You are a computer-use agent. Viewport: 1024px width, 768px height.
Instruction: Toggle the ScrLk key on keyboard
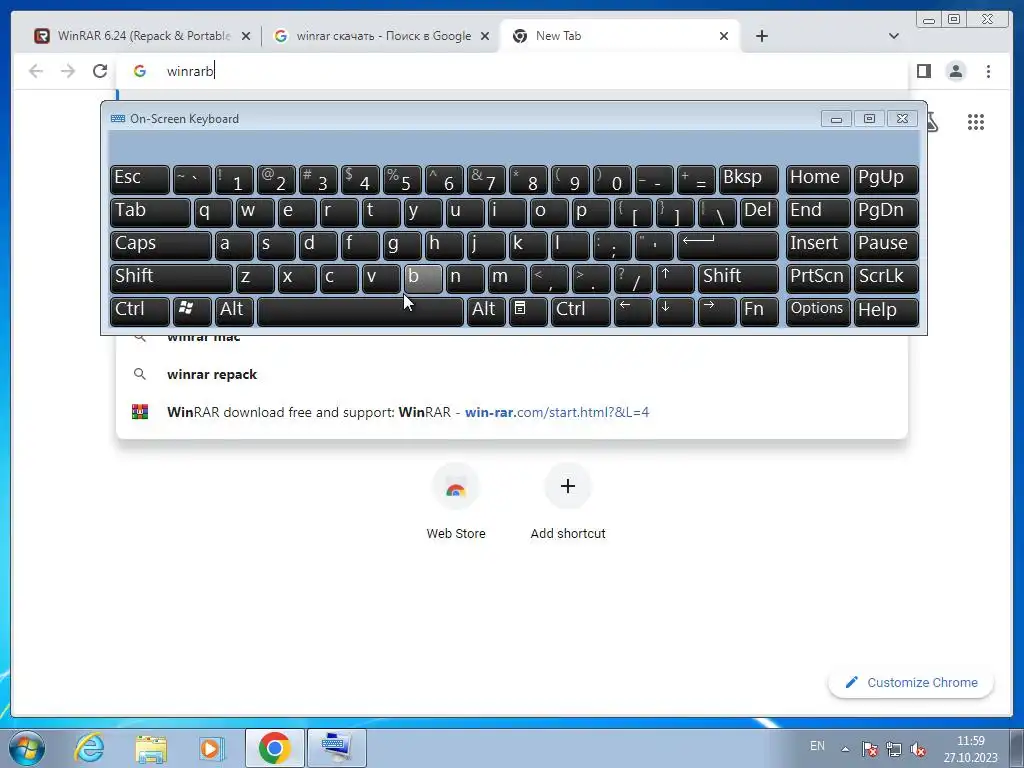[x=886, y=278]
